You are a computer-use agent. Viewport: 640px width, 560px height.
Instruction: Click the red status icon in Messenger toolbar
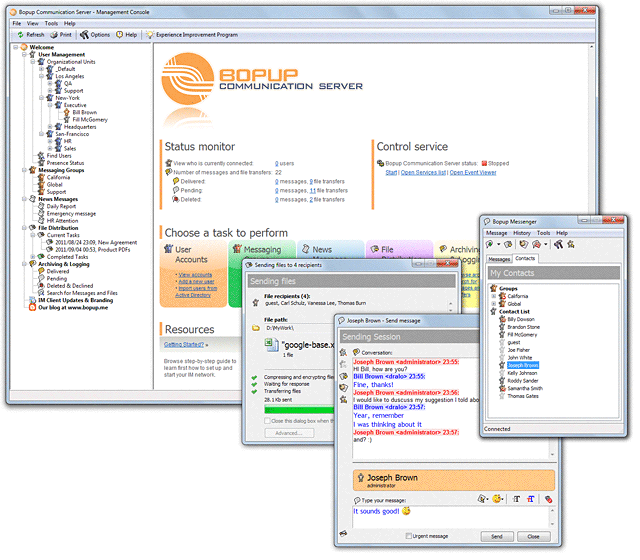click(x=537, y=245)
